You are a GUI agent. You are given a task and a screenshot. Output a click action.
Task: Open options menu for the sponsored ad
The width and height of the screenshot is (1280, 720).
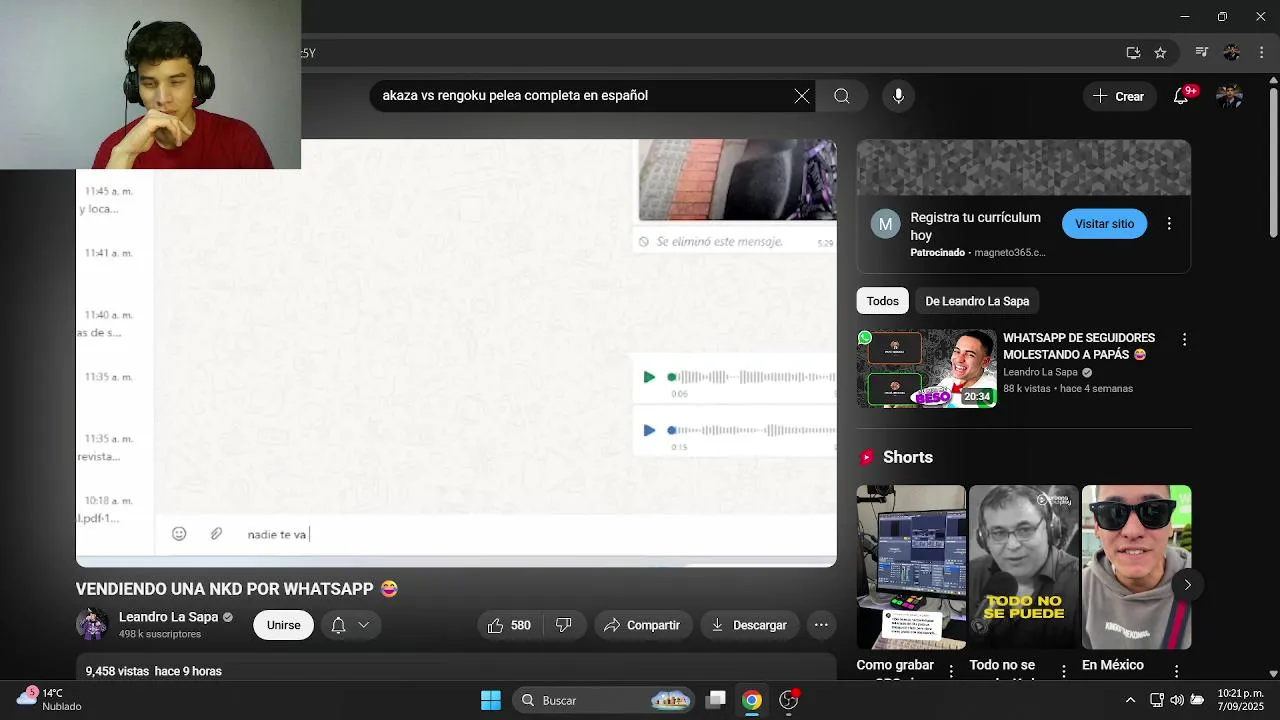tap(1169, 224)
